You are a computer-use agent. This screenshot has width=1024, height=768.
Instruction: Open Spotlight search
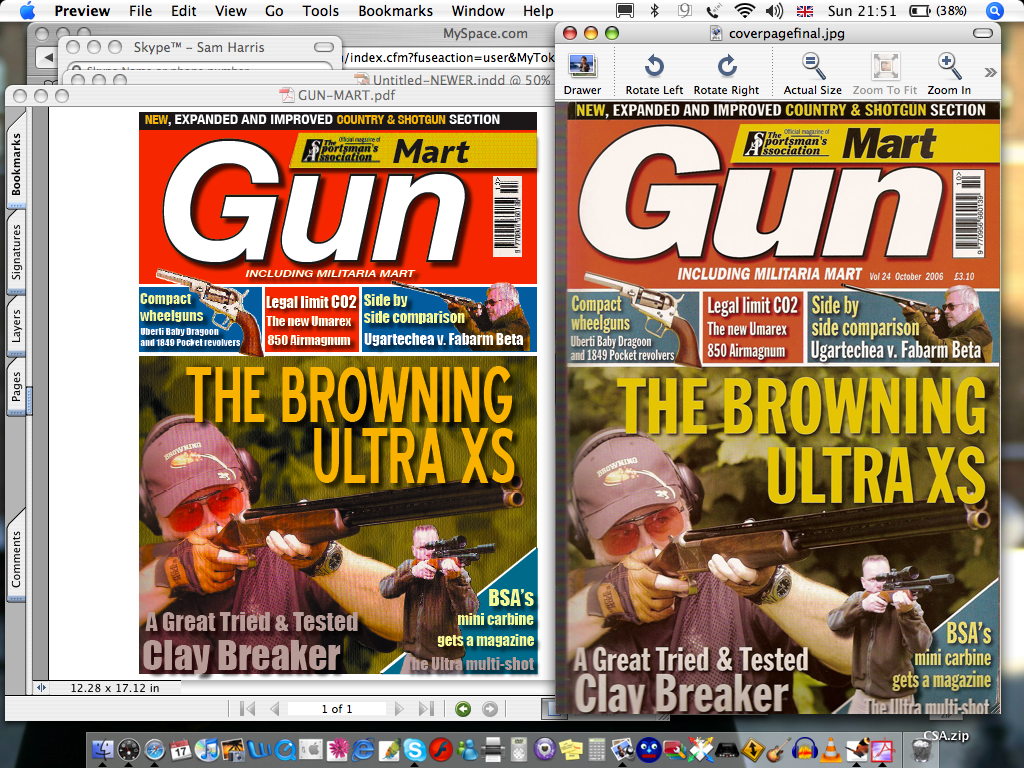point(994,10)
